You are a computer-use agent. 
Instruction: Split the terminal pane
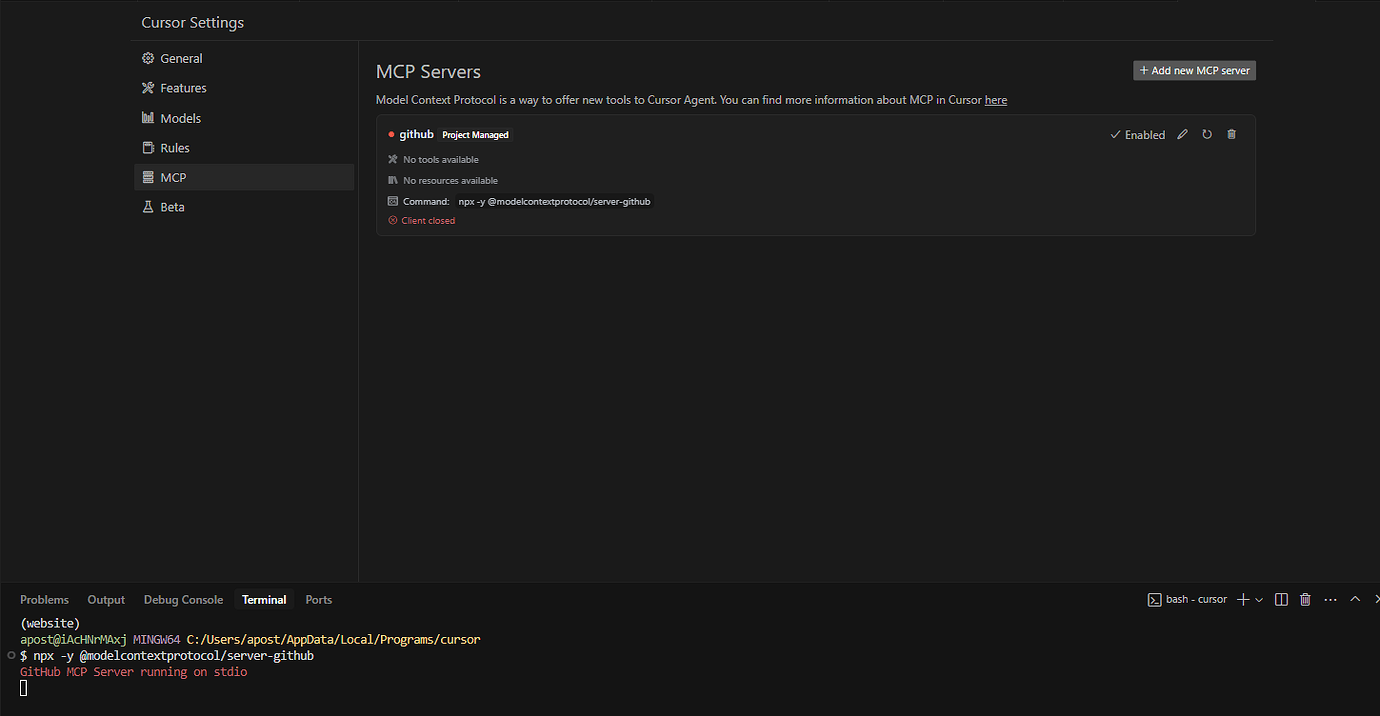click(1281, 600)
